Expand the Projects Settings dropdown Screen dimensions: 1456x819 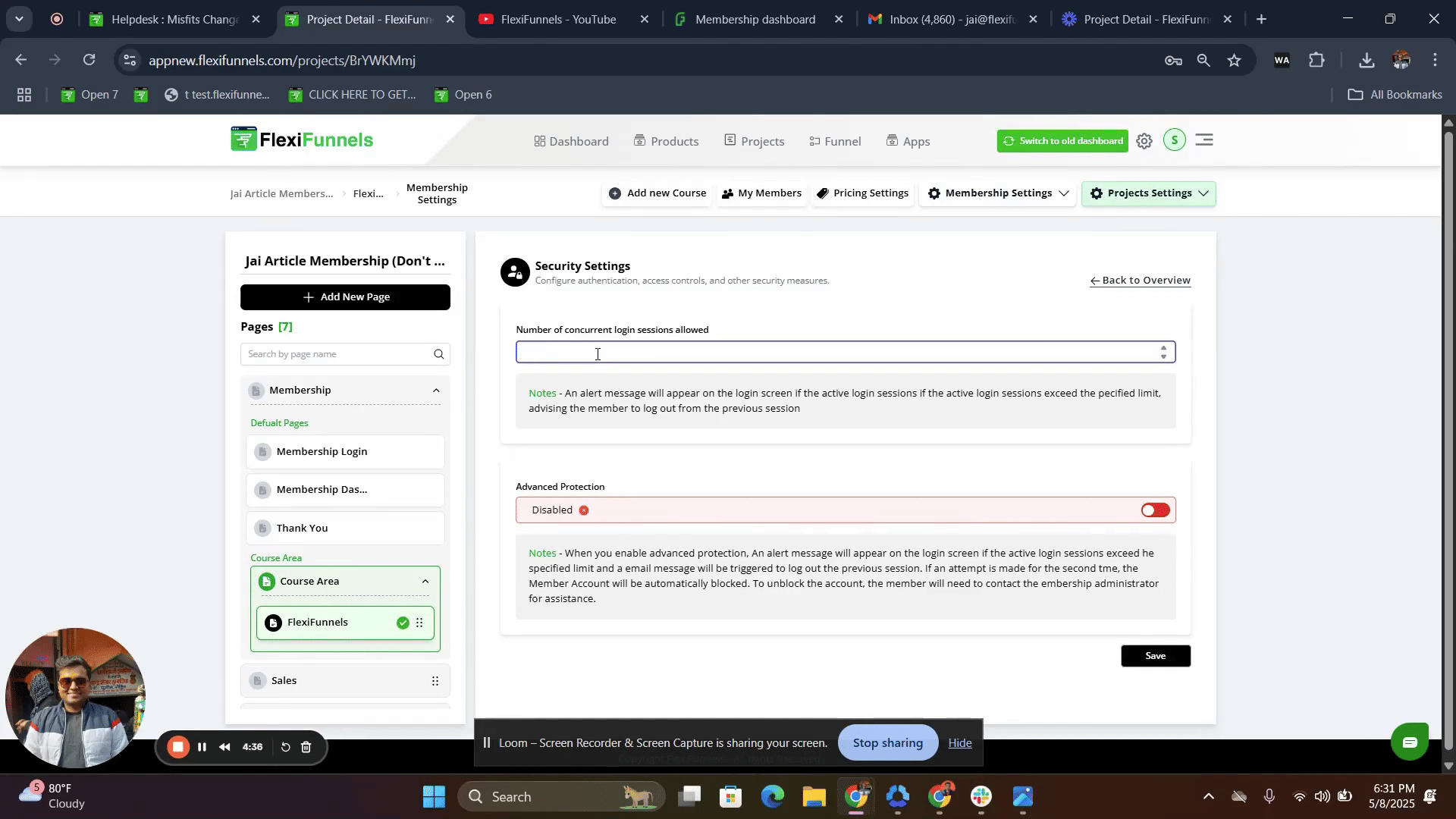click(1148, 193)
